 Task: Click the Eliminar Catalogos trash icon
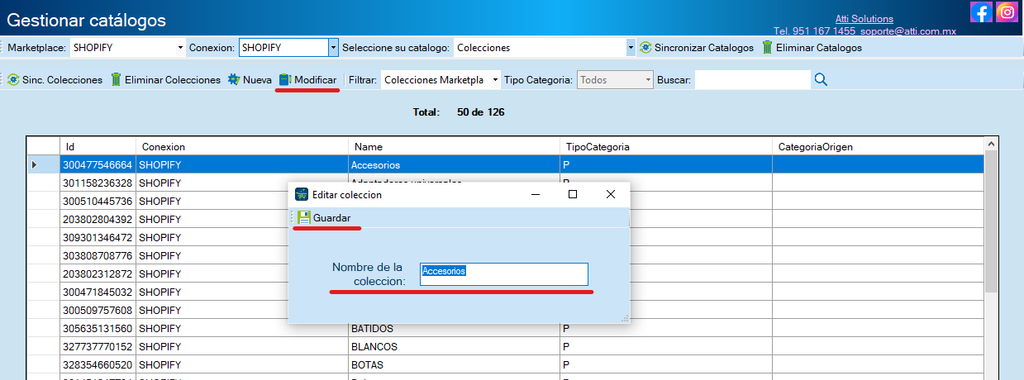(767, 48)
